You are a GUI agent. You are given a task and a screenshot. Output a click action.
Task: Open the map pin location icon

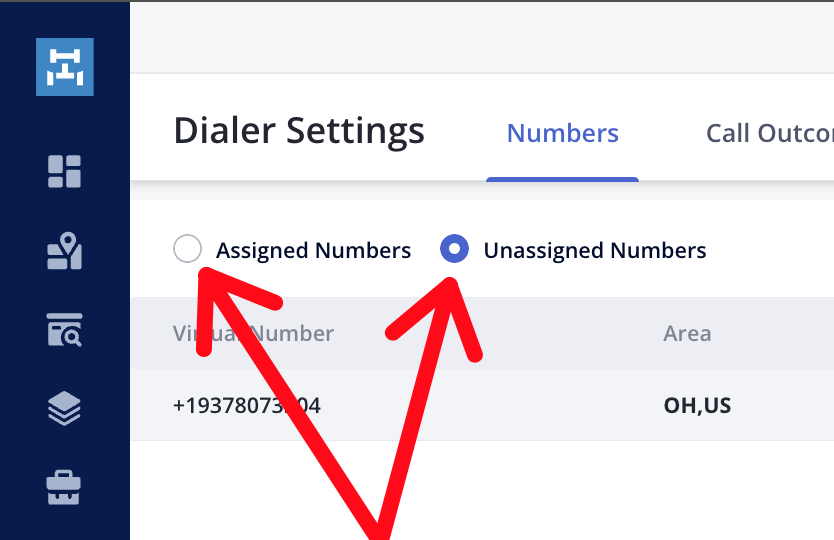point(64,251)
